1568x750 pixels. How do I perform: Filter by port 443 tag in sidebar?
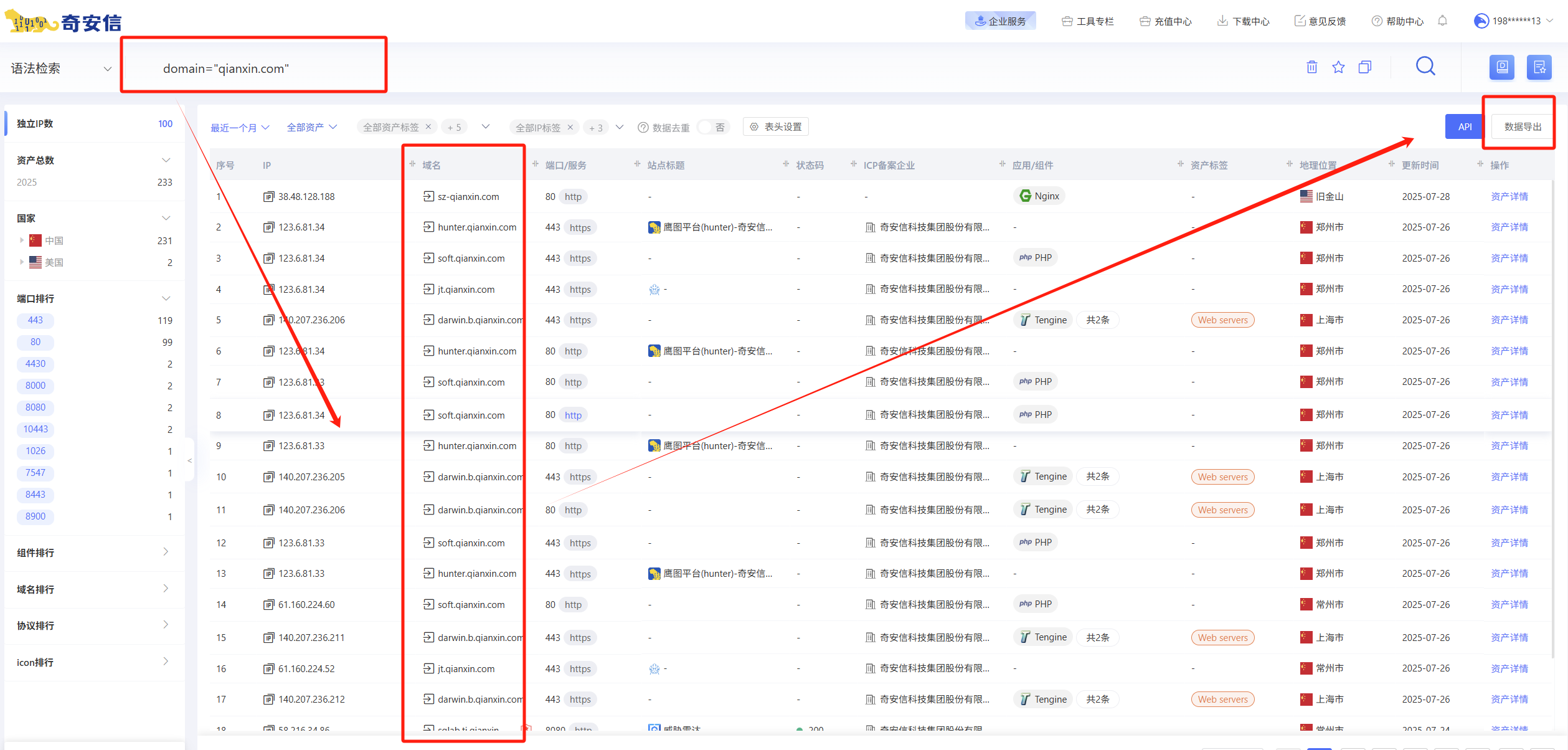35,320
